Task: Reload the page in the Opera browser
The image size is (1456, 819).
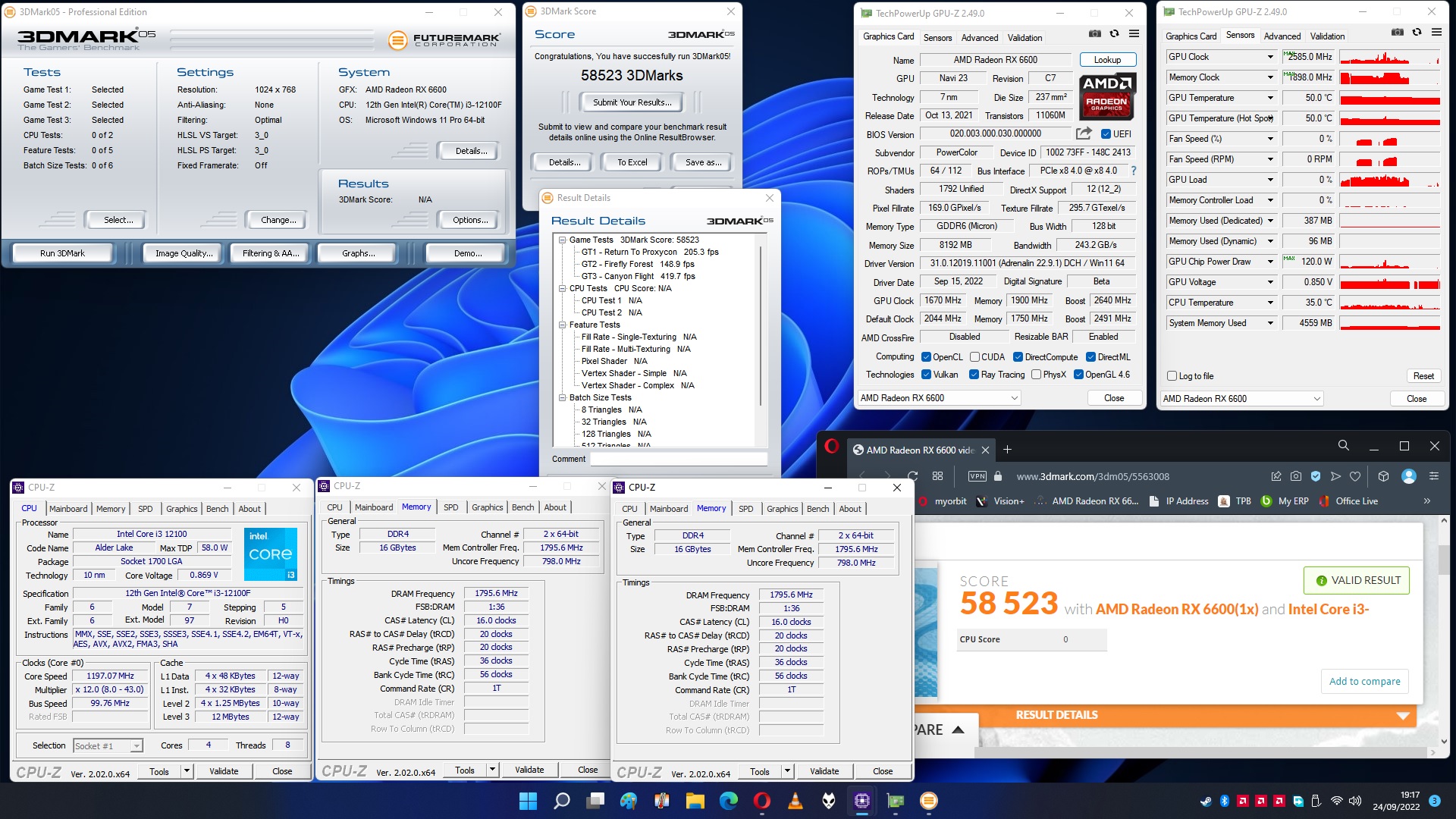Action: 913,476
